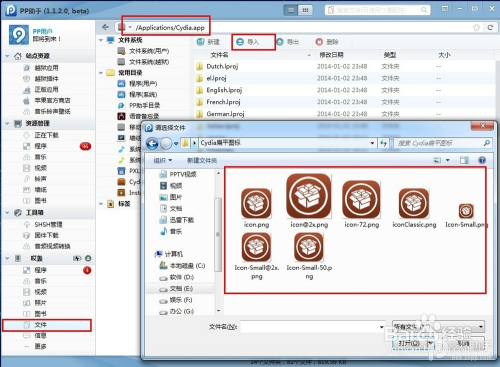Open 本地磁盘 (C:) in the dialog
Image resolution: width=500 pixels, height=367 pixels.
coord(182,266)
